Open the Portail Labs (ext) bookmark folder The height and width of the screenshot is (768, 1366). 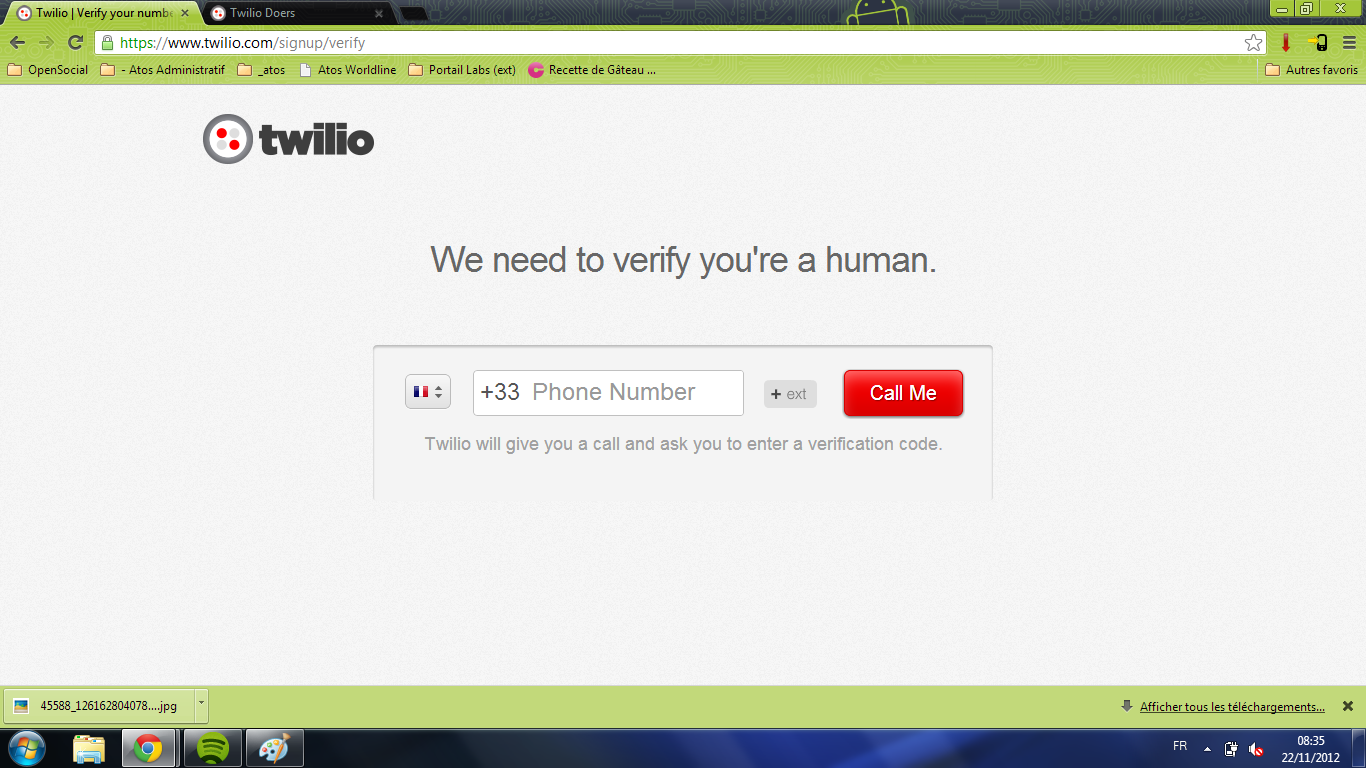[462, 70]
